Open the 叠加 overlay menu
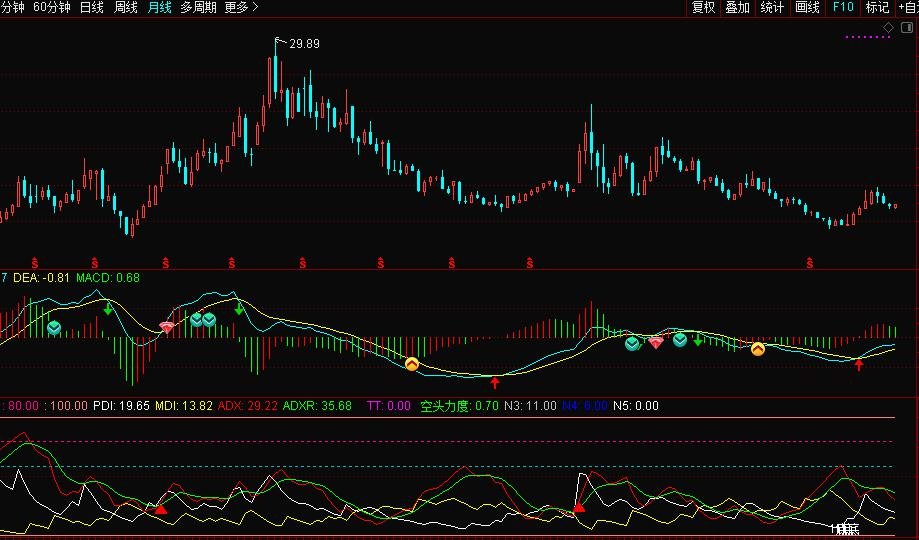This screenshot has height=540, width=919. coord(737,8)
